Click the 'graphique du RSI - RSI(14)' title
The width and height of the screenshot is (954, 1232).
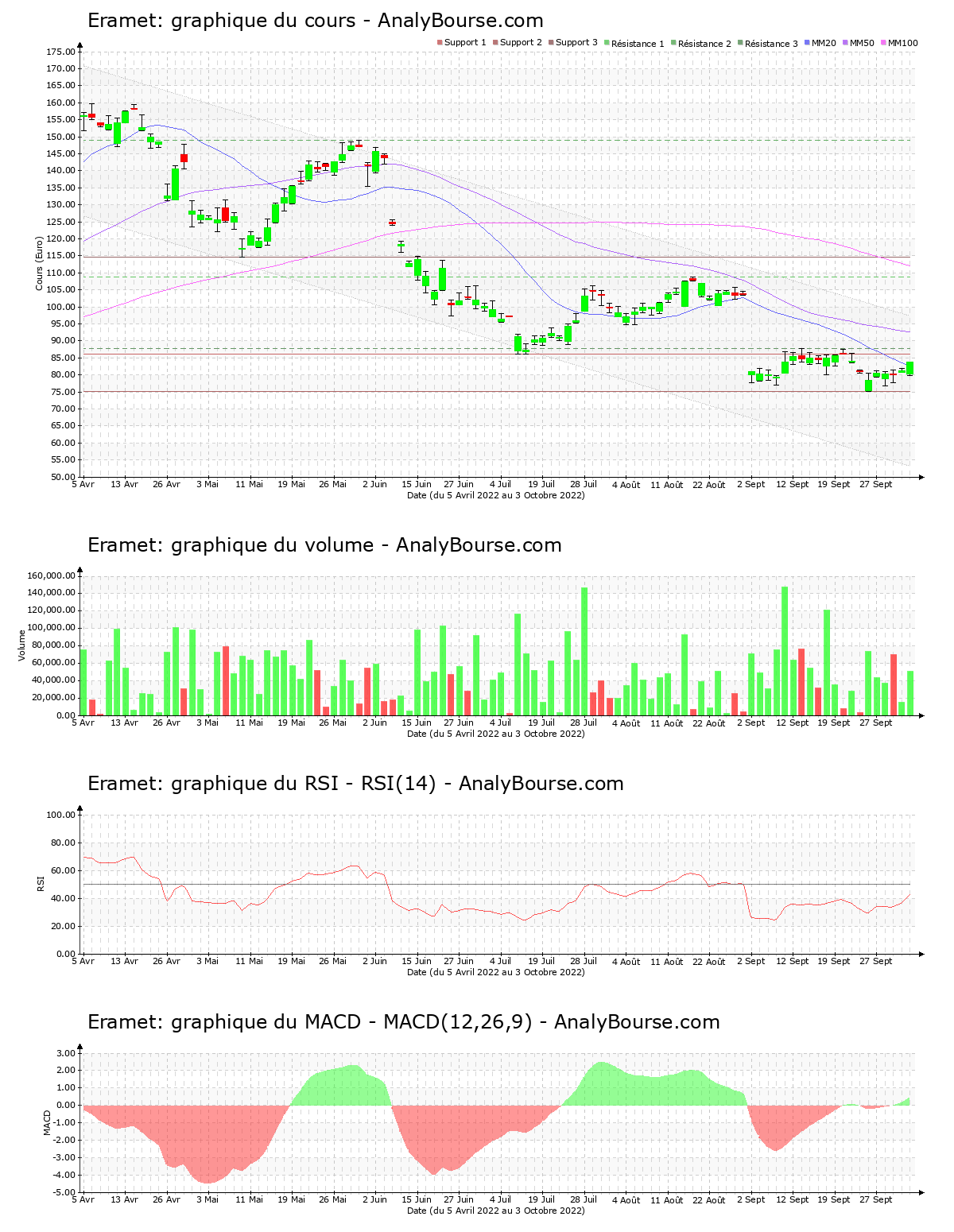pyautogui.click(x=355, y=784)
